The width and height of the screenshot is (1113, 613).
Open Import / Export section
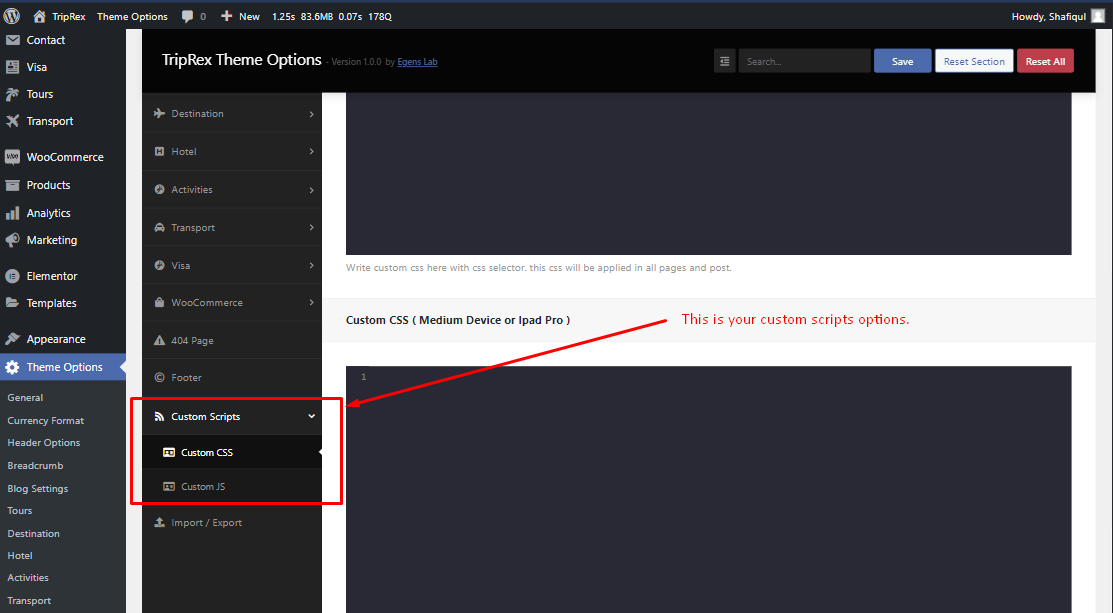pos(232,522)
